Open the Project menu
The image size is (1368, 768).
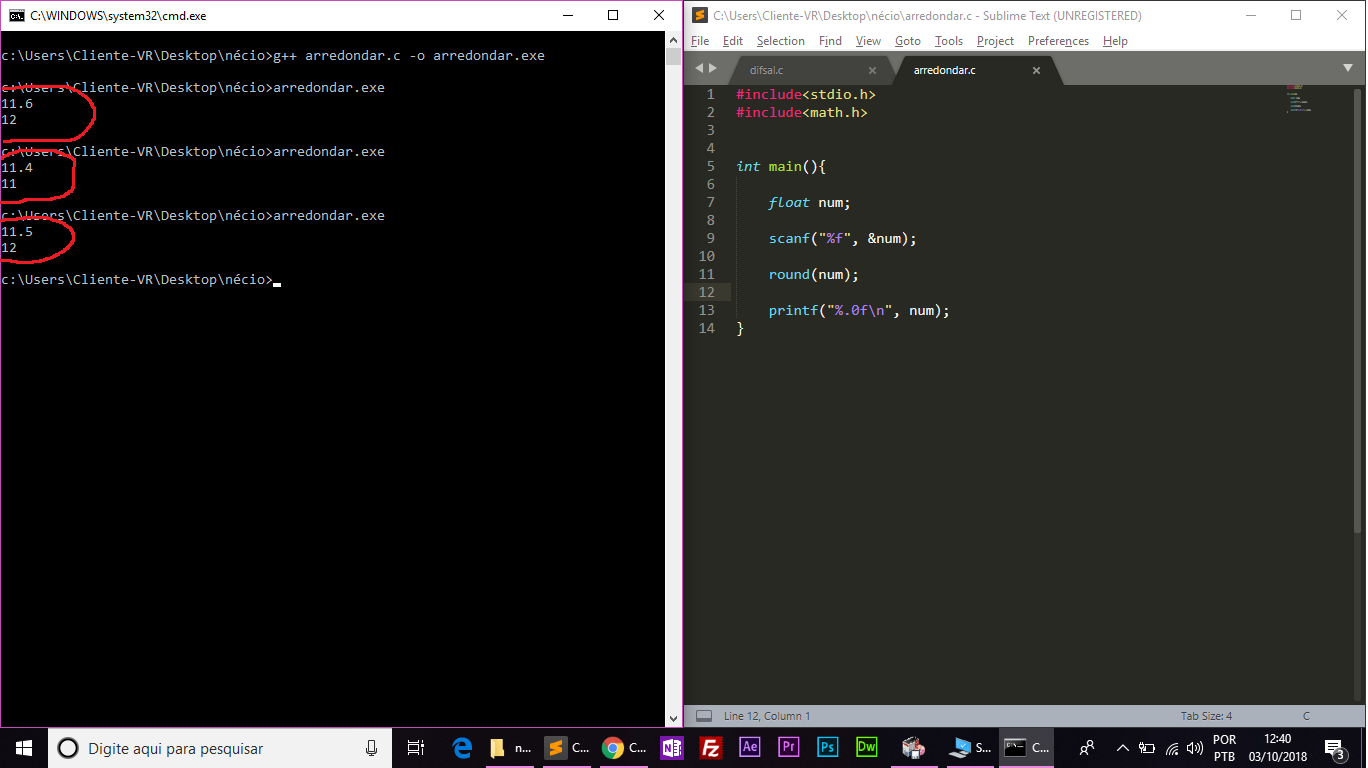point(995,41)
